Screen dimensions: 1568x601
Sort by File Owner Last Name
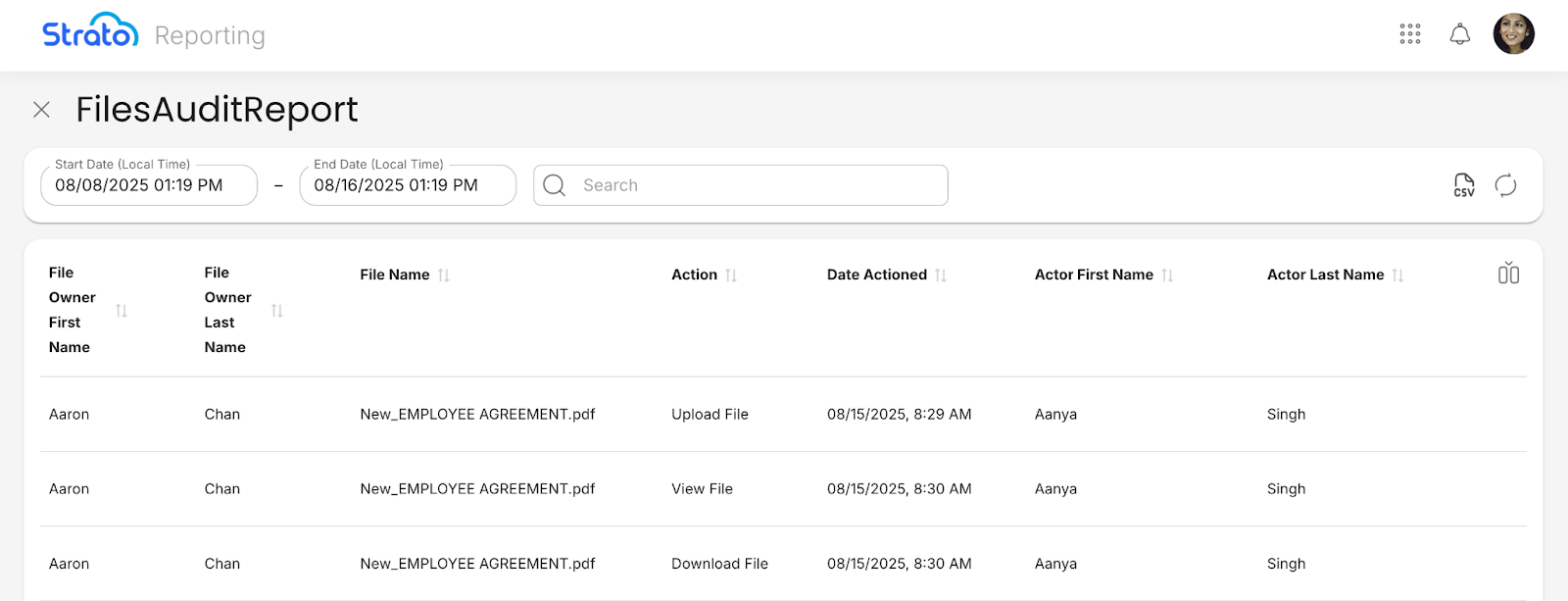[277, 311]
